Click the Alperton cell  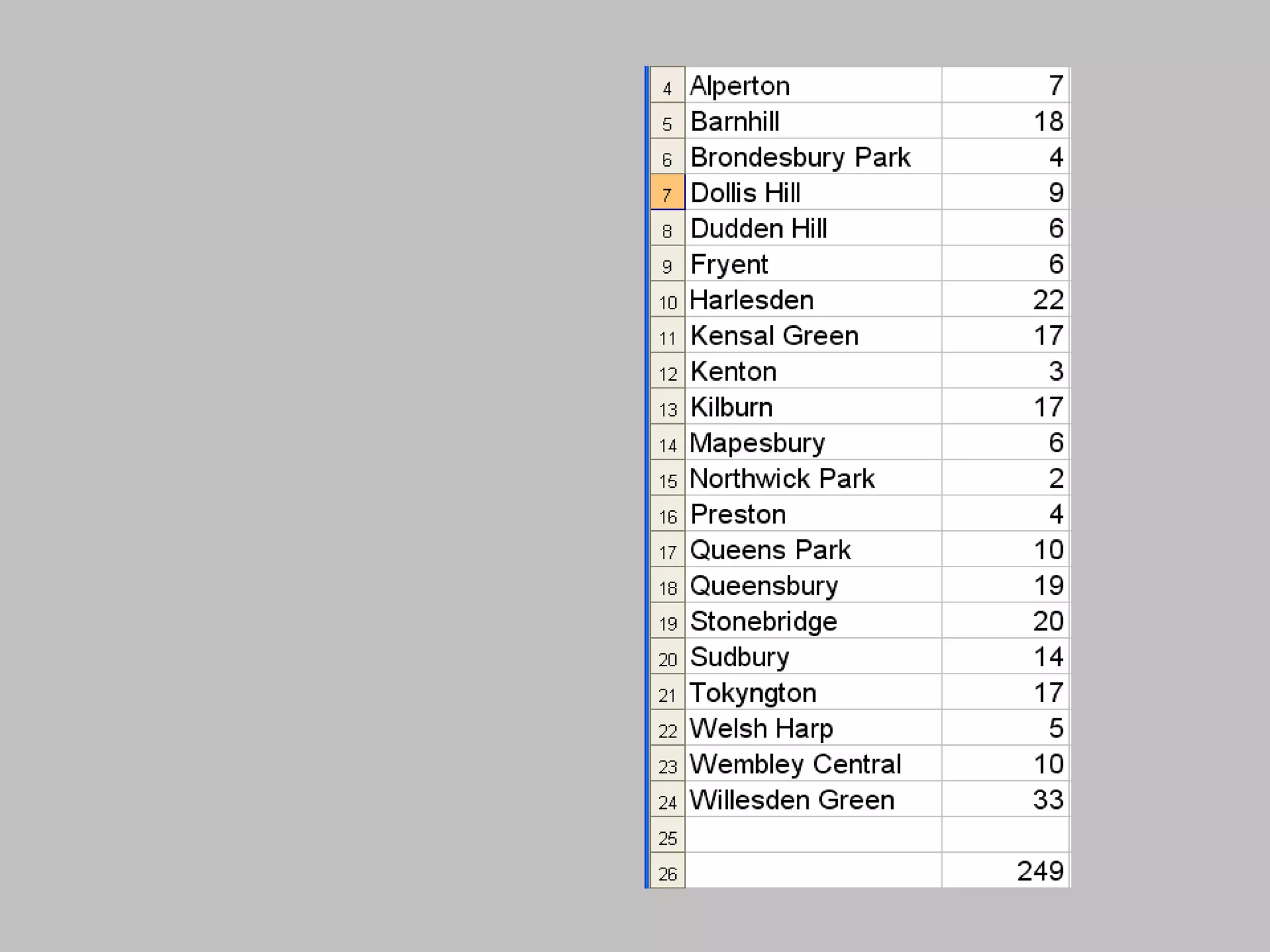812,86
